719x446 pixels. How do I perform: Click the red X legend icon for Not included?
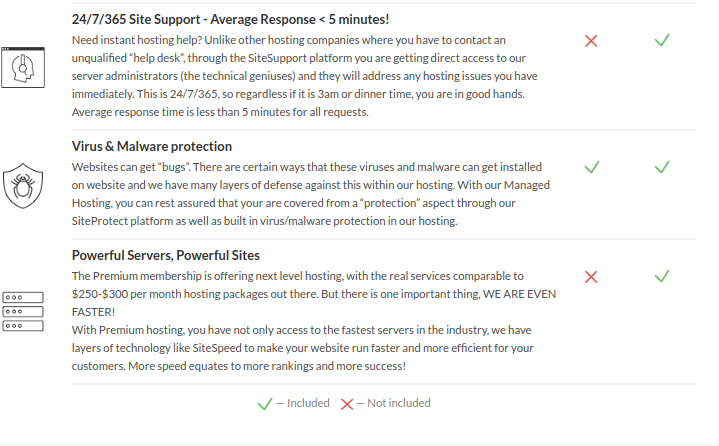[x=347, y=404]
